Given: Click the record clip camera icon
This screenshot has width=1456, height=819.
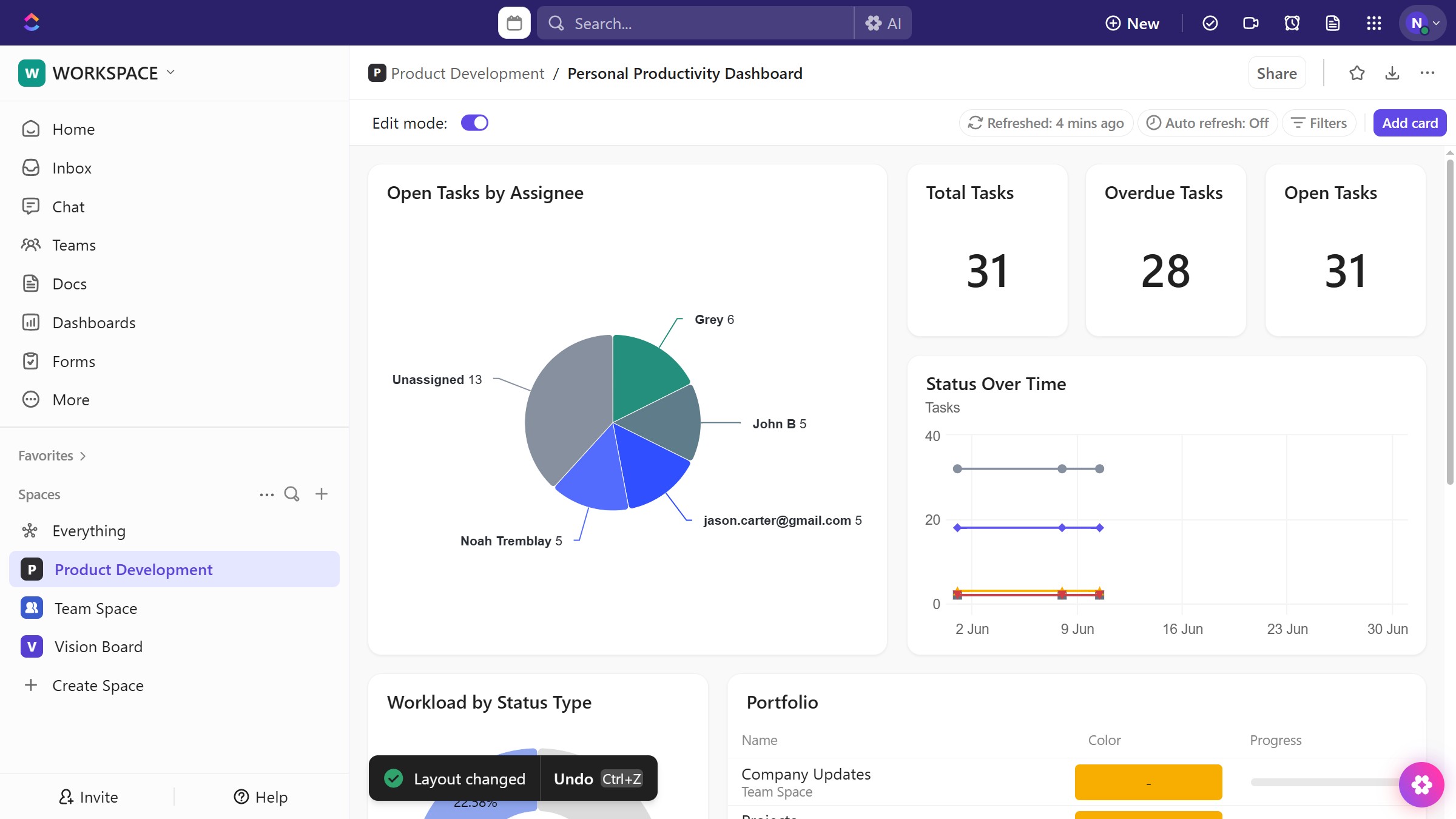Looking at the screenshot, I should point(1250,23).
